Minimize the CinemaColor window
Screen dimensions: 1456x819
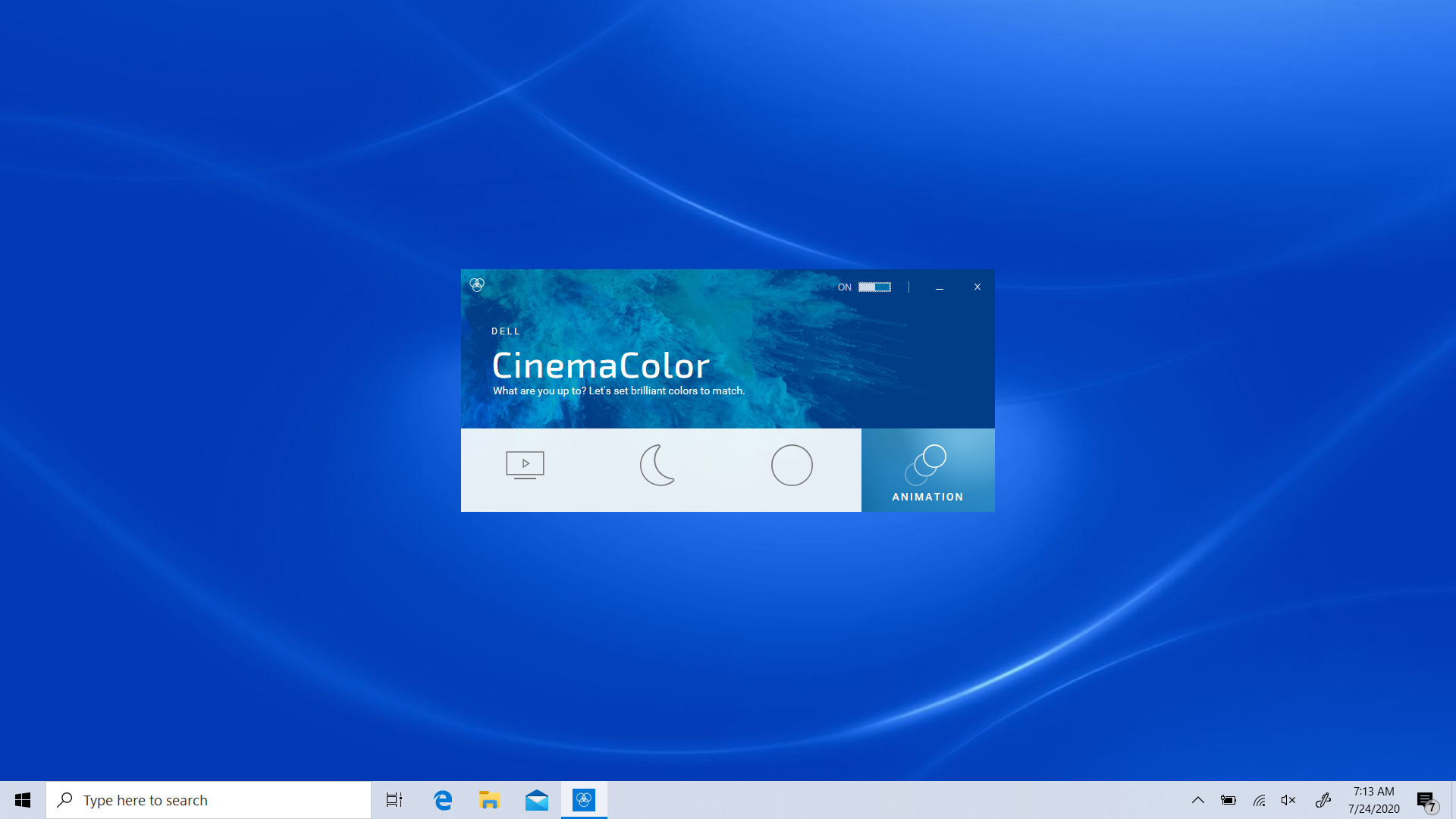tap(939, 287)
